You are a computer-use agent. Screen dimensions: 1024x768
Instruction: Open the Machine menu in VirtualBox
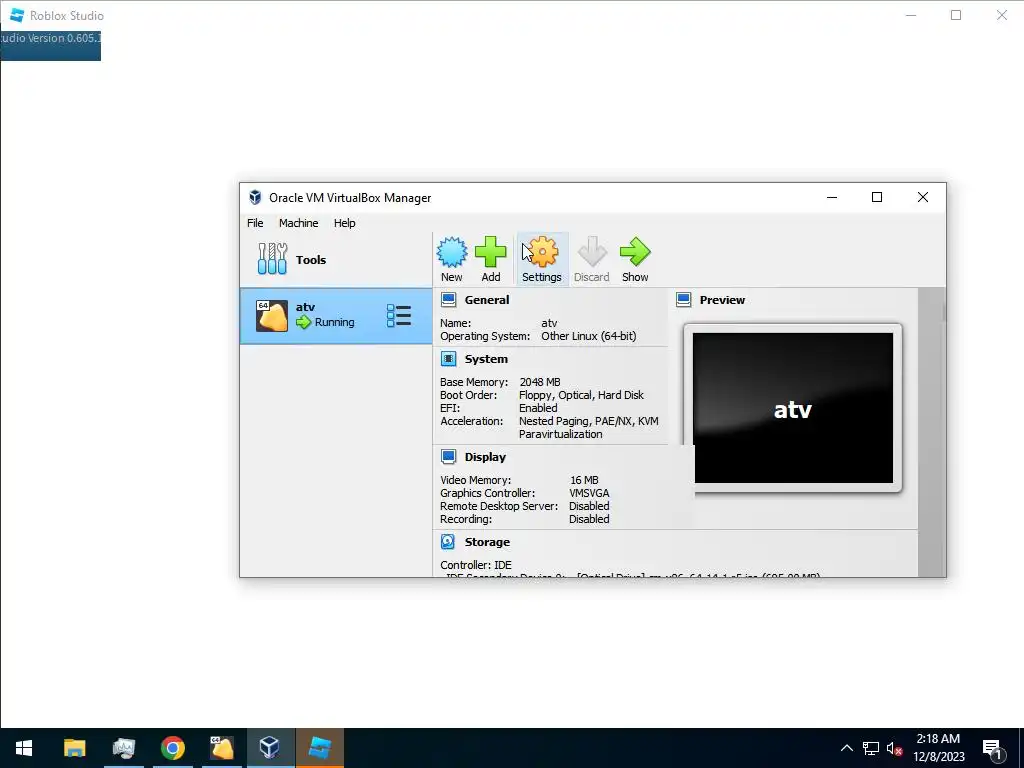298,223
